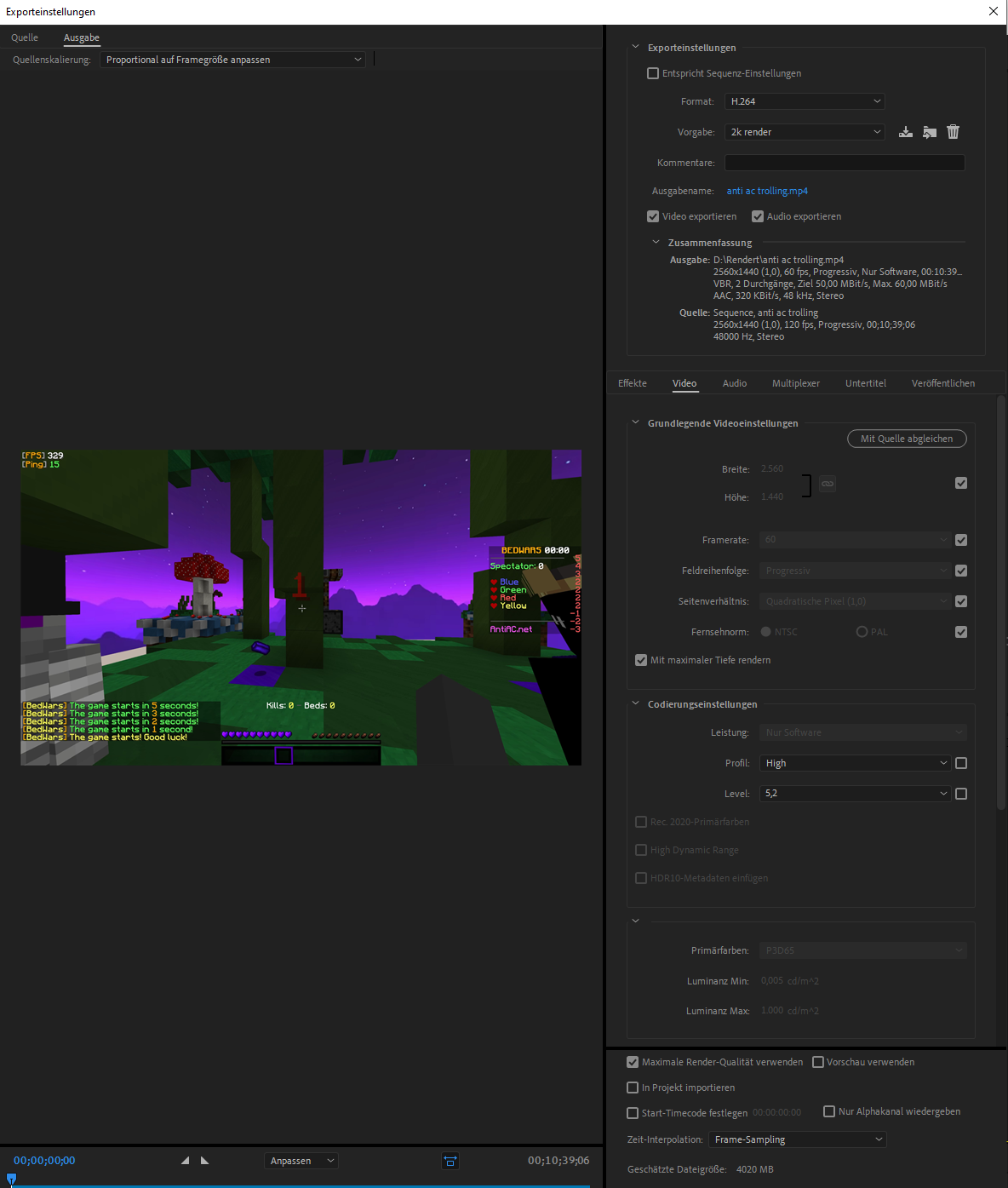
Task: Click the width-height link icon
Action: pyautogui.click(x=828, y=484)
